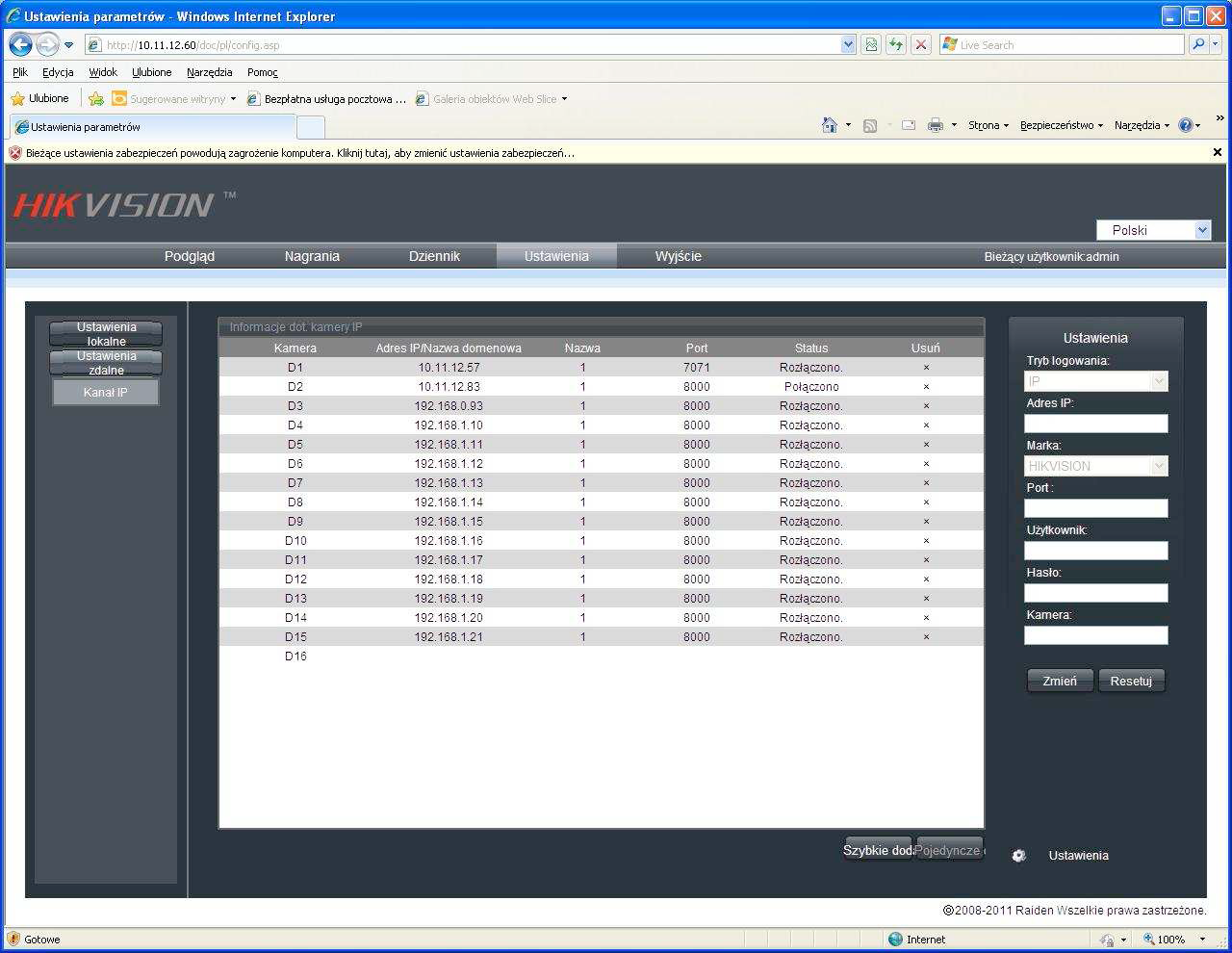
Task: Click the security warning shield icon
Action: click(15, 152)
